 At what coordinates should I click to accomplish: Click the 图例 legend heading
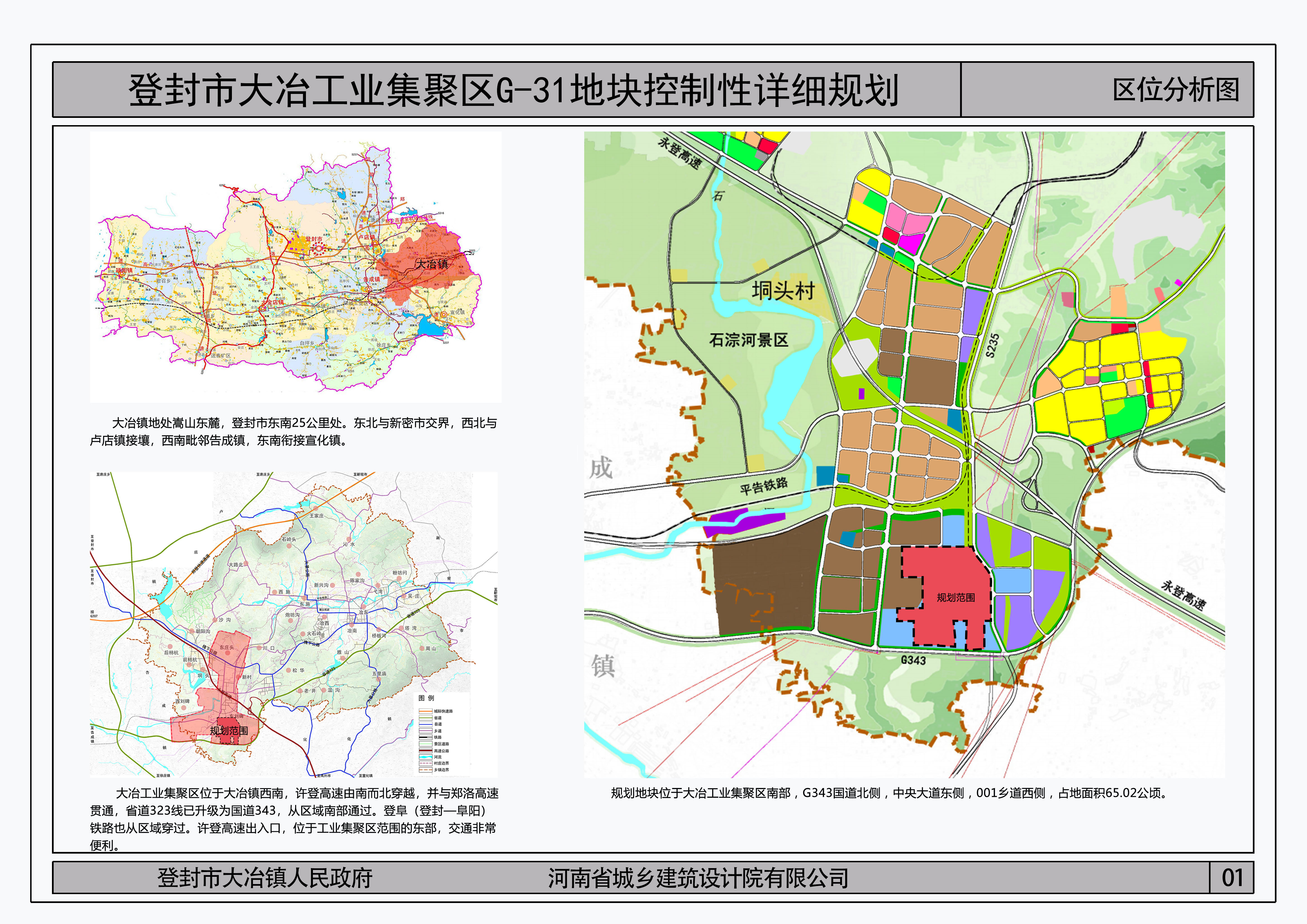point(426,698)
